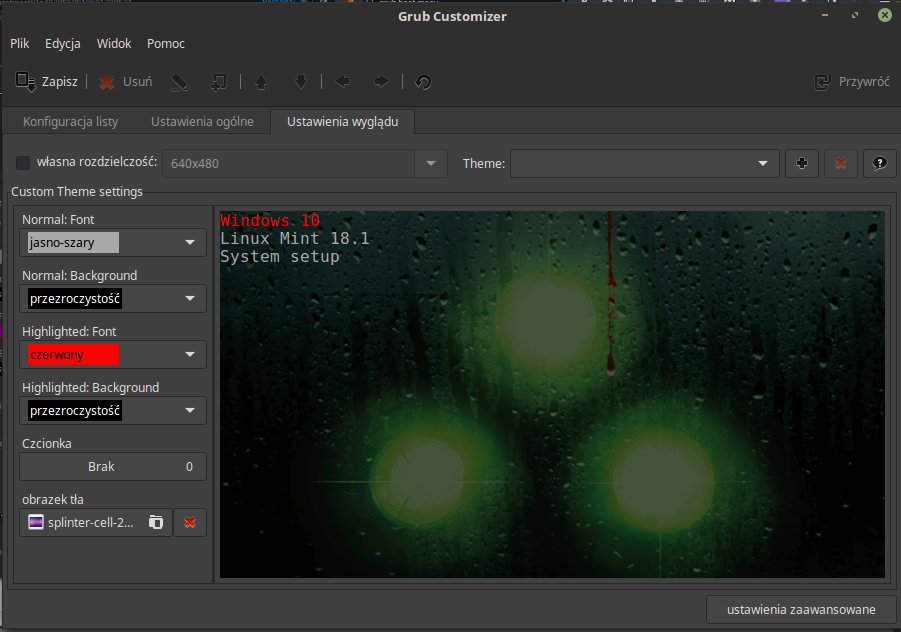Image resolution: width=901 pixels, height=632 pixels.
Task: Add a new theme with the plus icon
Action: 801,163
